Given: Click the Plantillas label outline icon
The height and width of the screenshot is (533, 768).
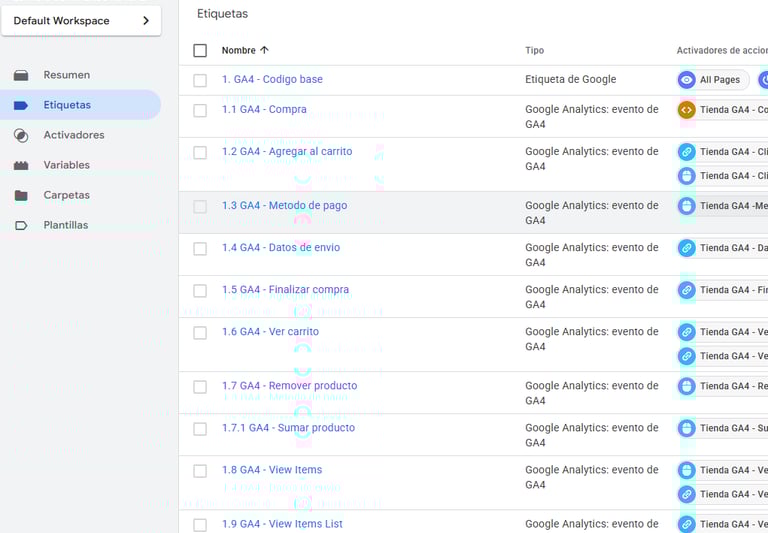Looking at the screenshot, I should 21,225.
